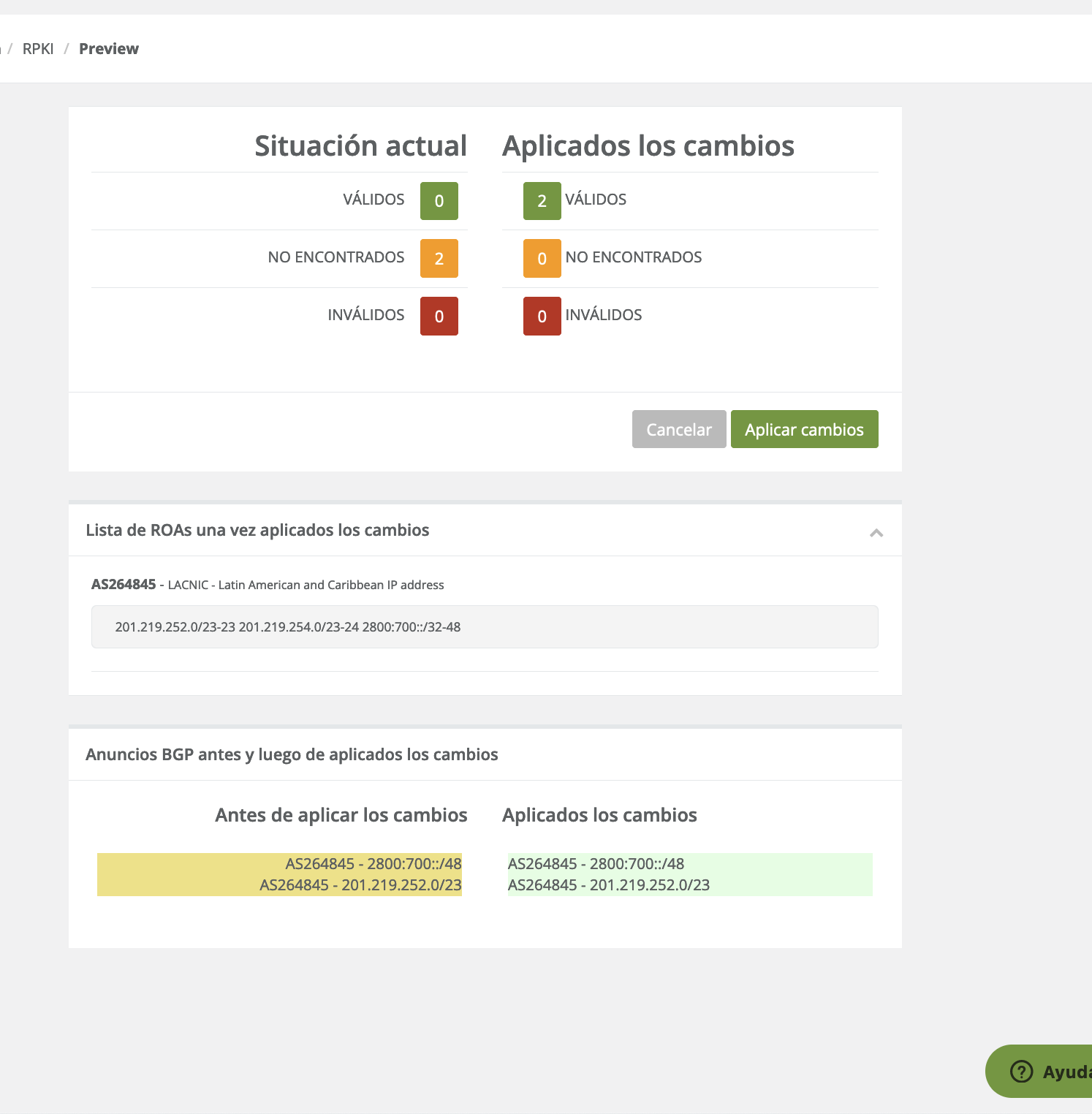Click the Lista de ROAs panel header
Image resolution: width=1092 pixels, height=1114 pixels.
click(257, 531)
